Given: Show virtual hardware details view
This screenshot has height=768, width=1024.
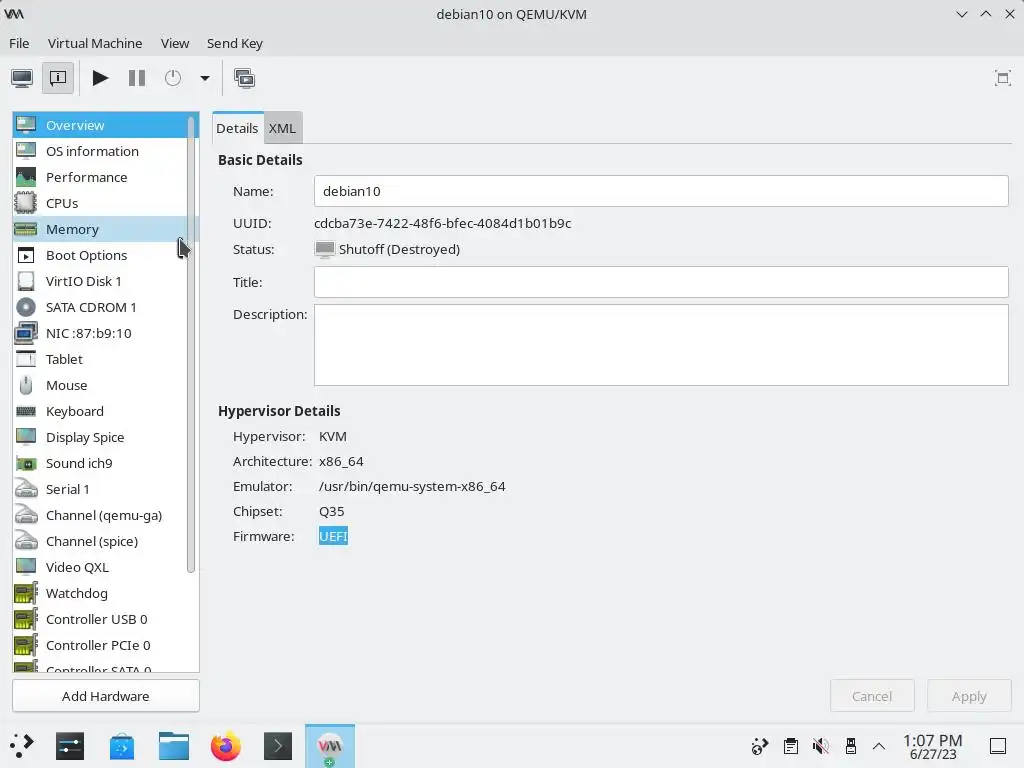Looking at the screenshot, I should [x=57, y=78].
